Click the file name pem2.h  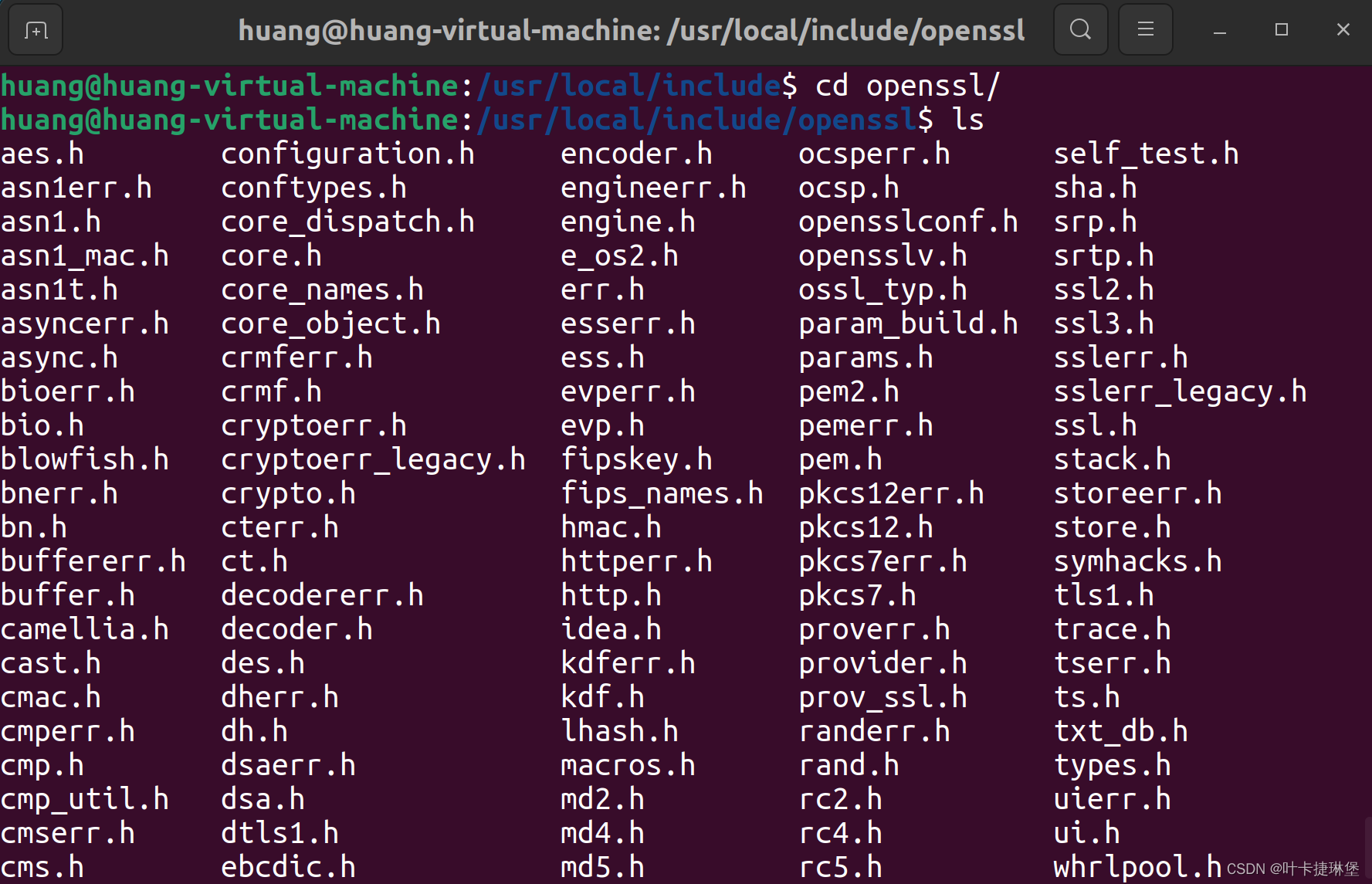click(x=849, y=391)
